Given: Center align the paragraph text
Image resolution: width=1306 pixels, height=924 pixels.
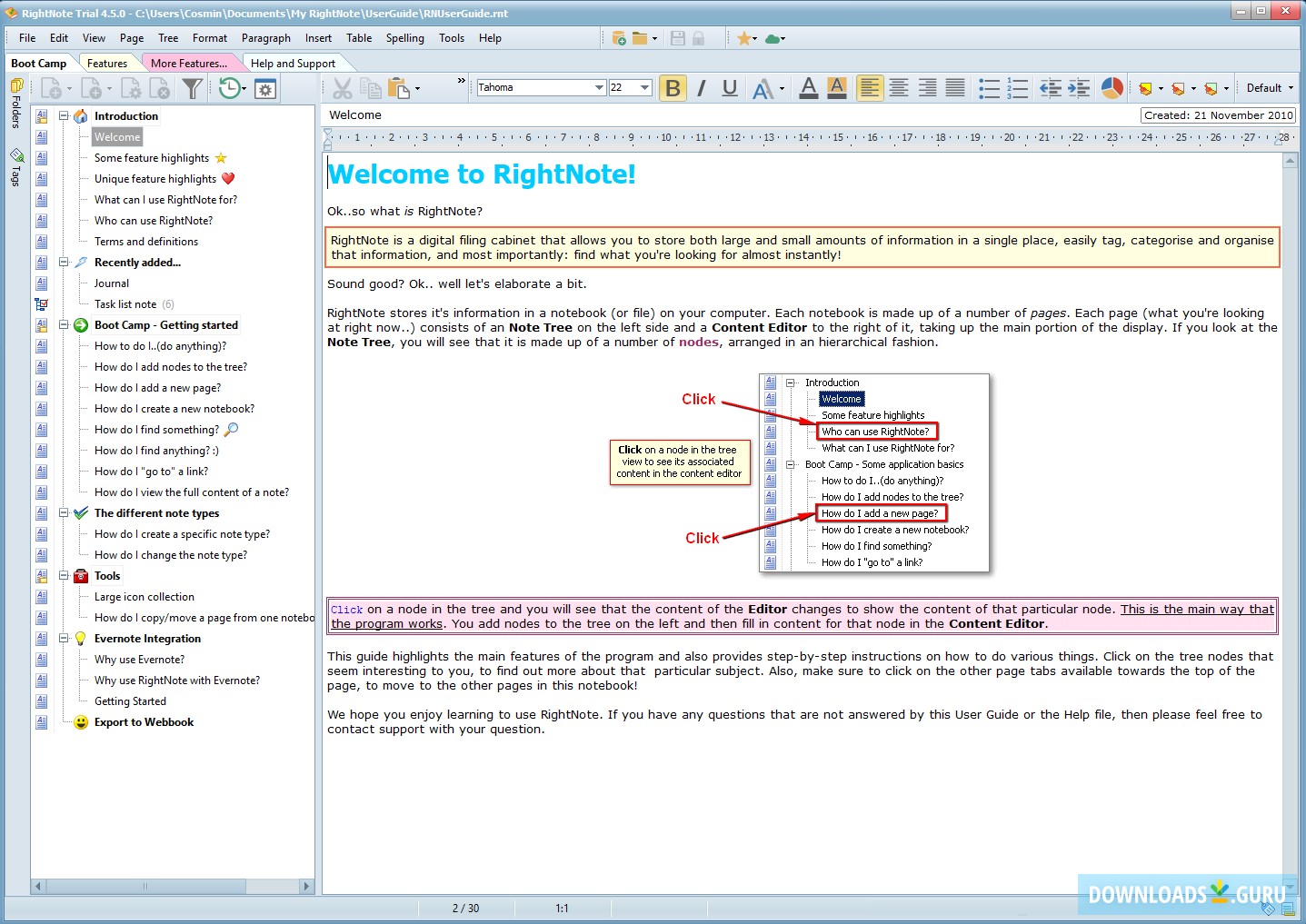Looking at the screenshot, I should [x=899, y=88].
